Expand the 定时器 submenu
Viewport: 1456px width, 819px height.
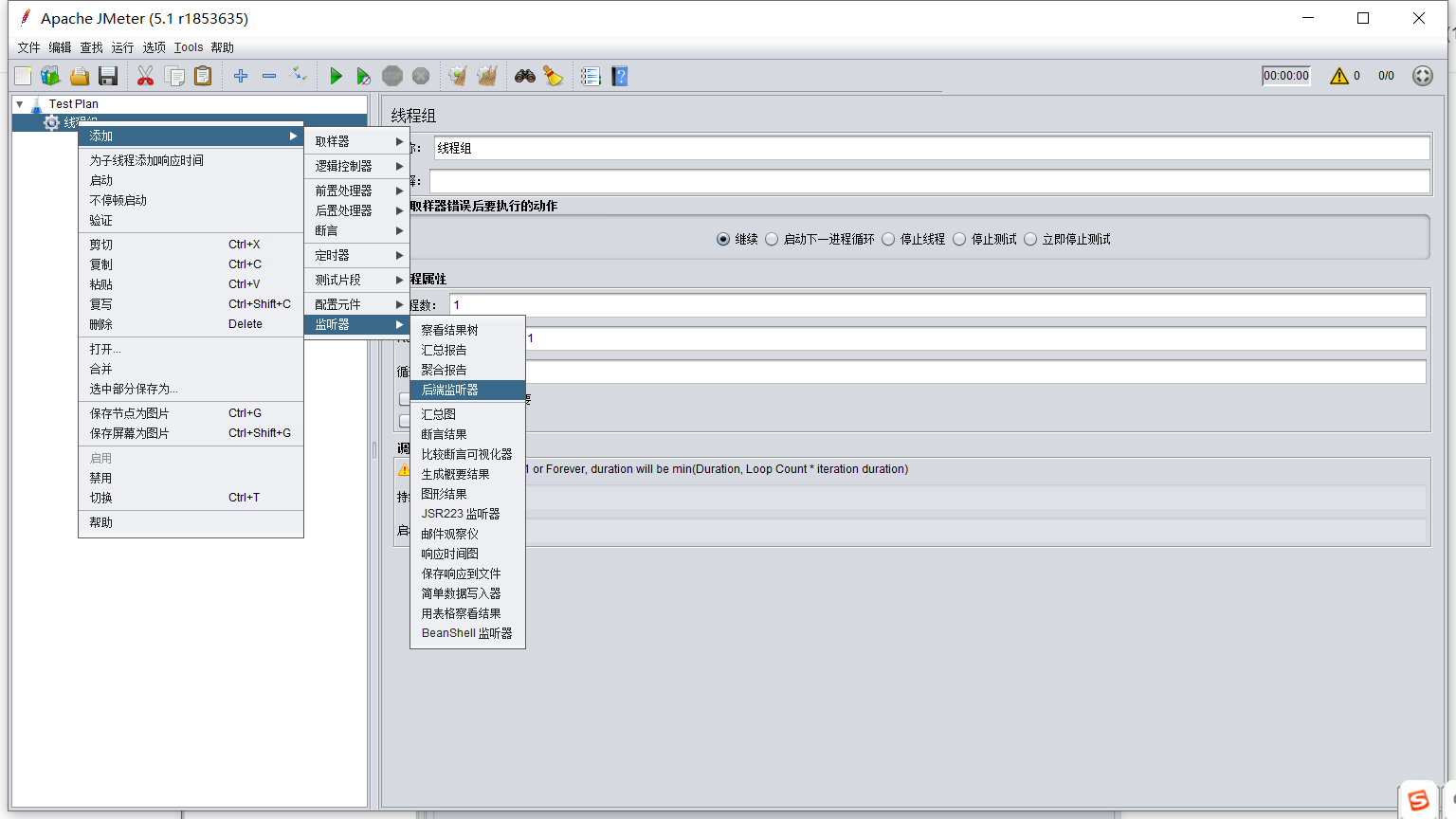tap(356, 255)
